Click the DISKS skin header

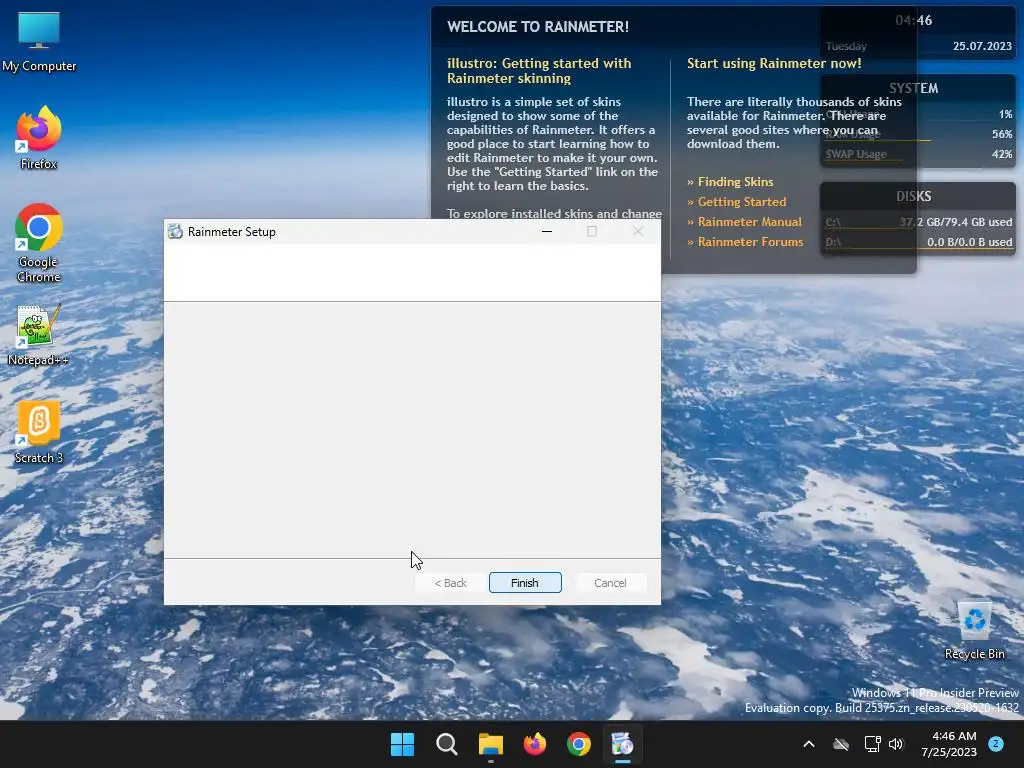pos(914,197)
